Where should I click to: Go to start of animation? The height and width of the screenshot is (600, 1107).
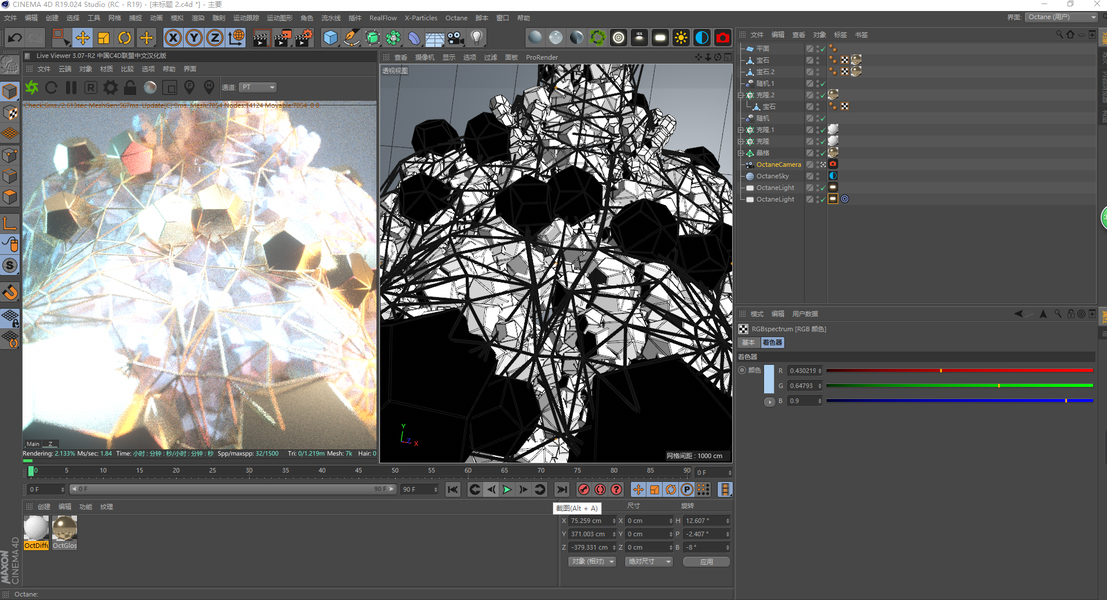453,489
